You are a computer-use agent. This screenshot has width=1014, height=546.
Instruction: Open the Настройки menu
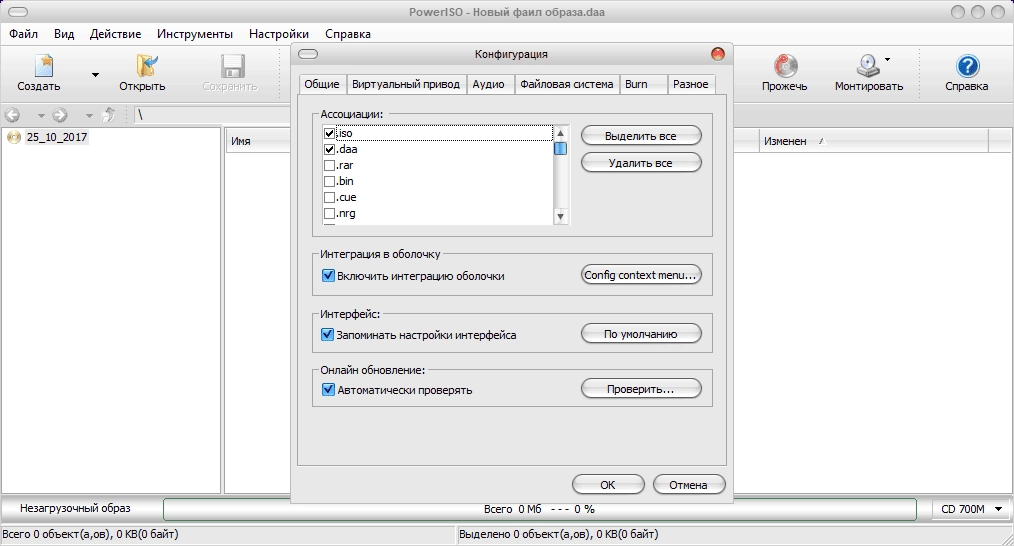click(279, 34)
